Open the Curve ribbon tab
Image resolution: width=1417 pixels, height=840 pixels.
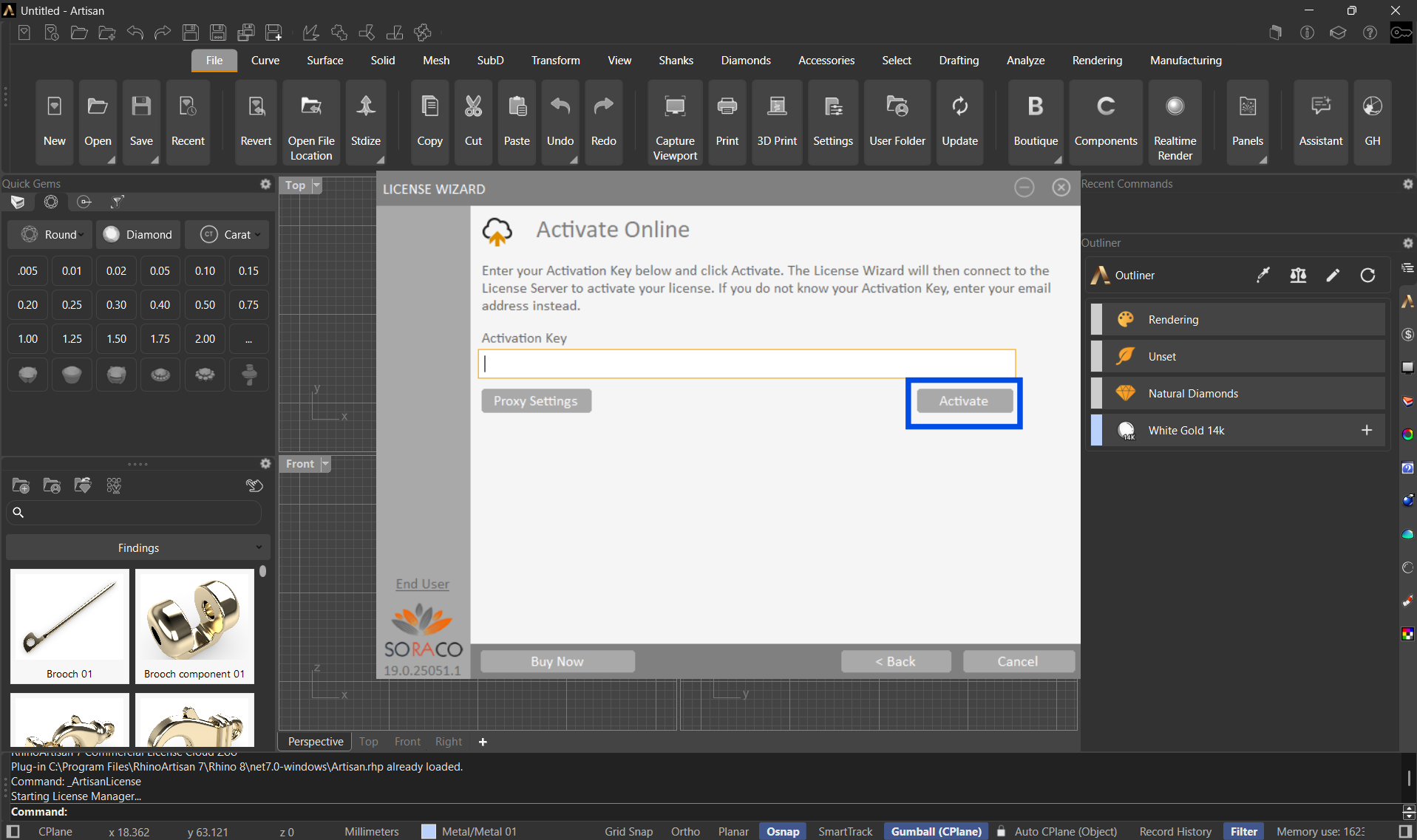click(x=265, y=61)
